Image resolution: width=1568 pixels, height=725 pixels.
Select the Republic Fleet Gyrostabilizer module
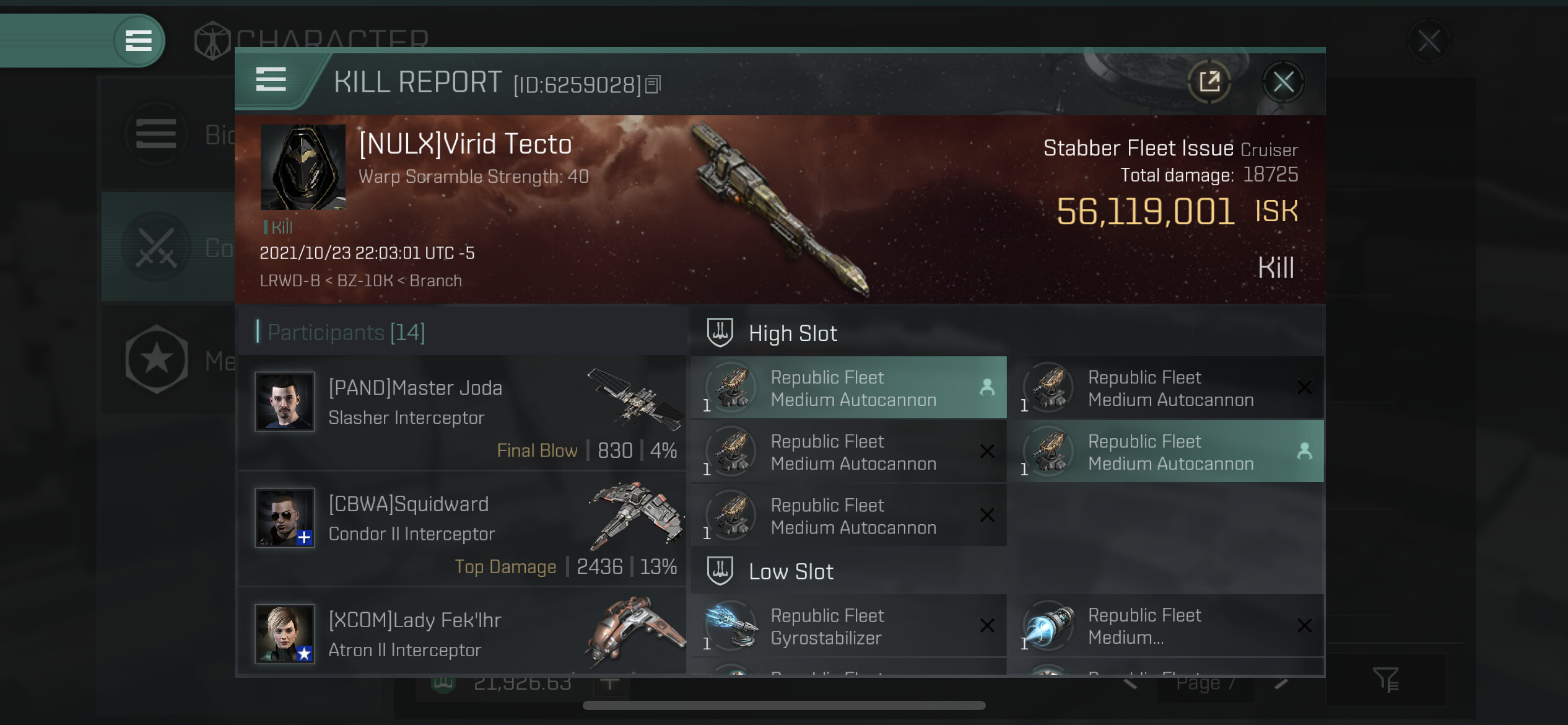click(848, 626)
